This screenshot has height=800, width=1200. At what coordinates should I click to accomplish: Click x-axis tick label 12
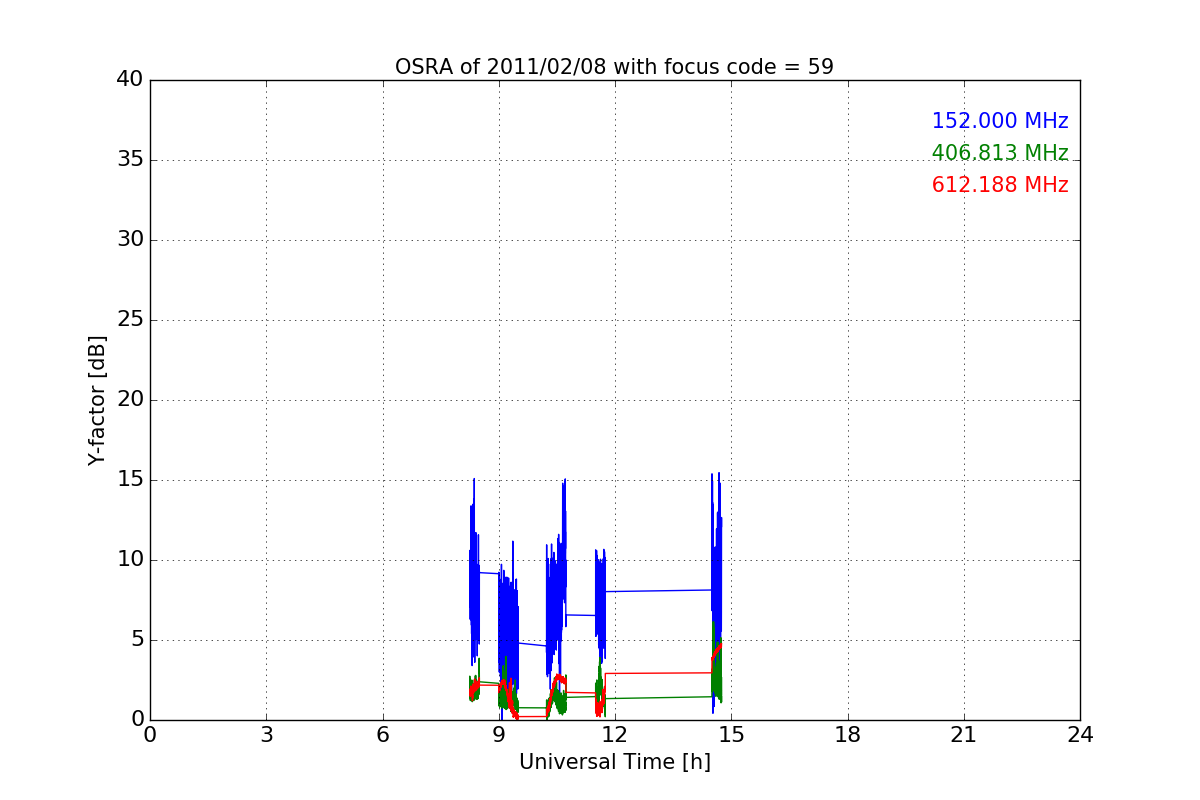coord(615,735)
